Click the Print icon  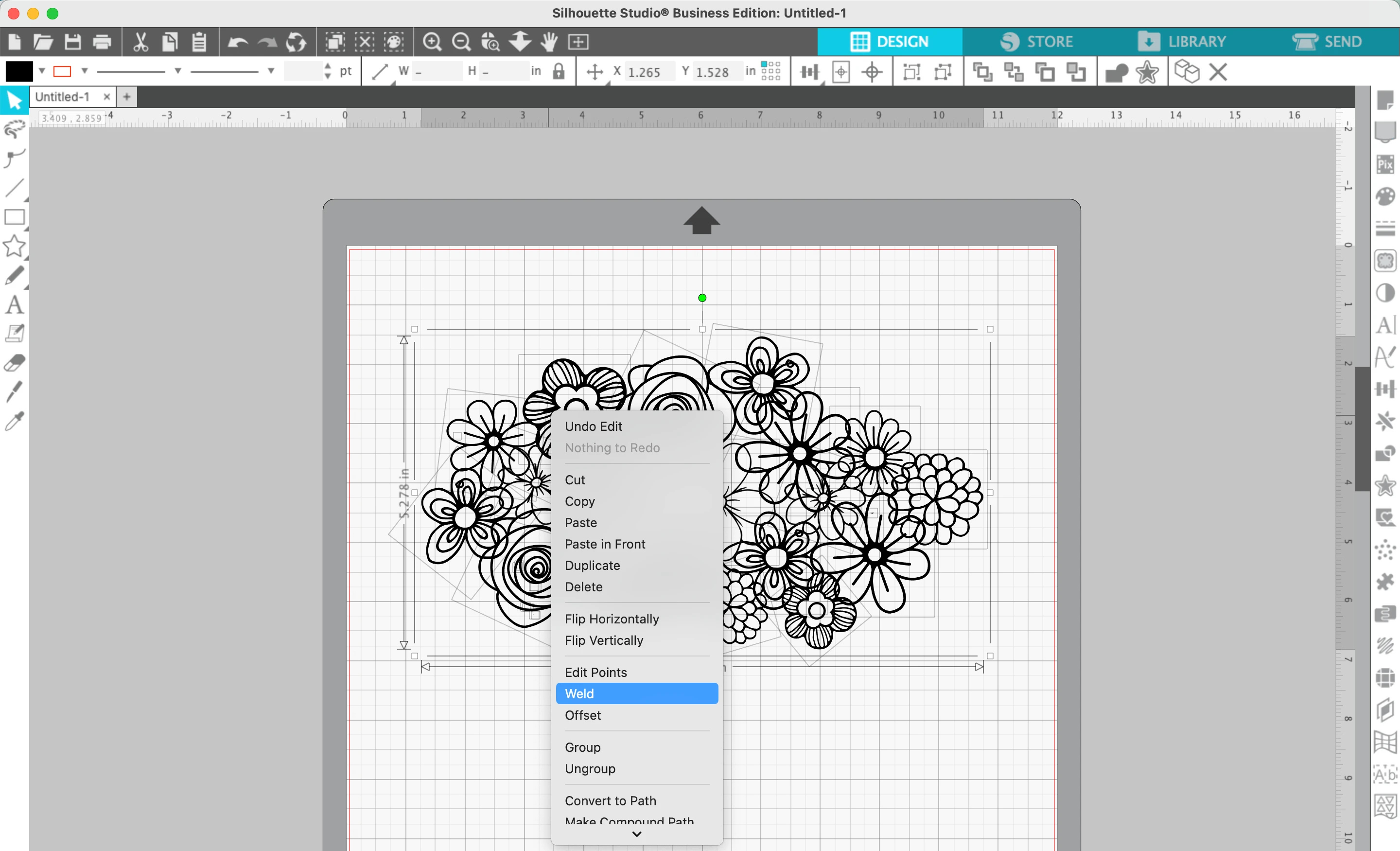point(102,42)
